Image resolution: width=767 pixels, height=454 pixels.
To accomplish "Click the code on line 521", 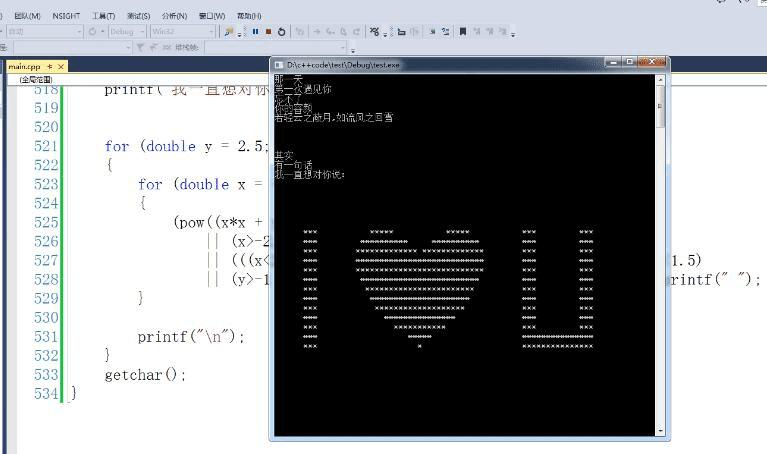I will coord(186,146).
